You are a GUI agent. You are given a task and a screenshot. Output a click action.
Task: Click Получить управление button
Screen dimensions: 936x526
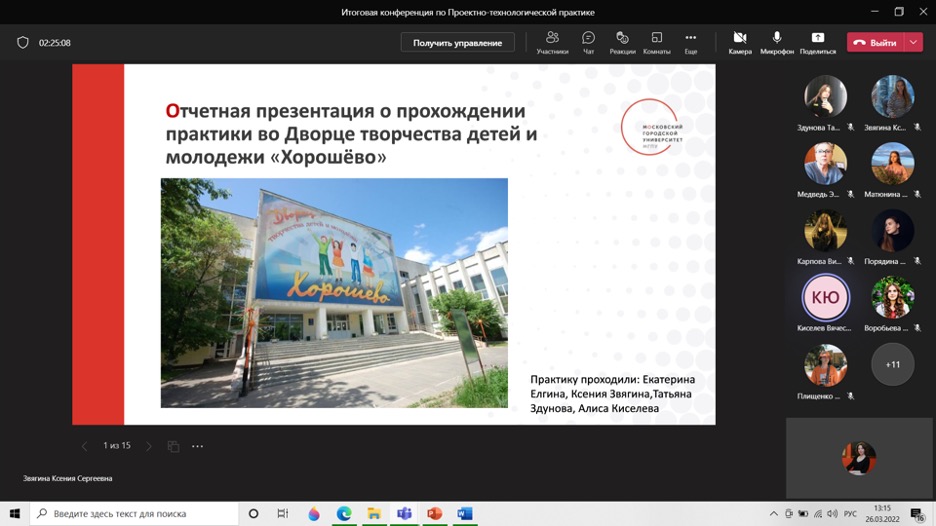(457, 43)
